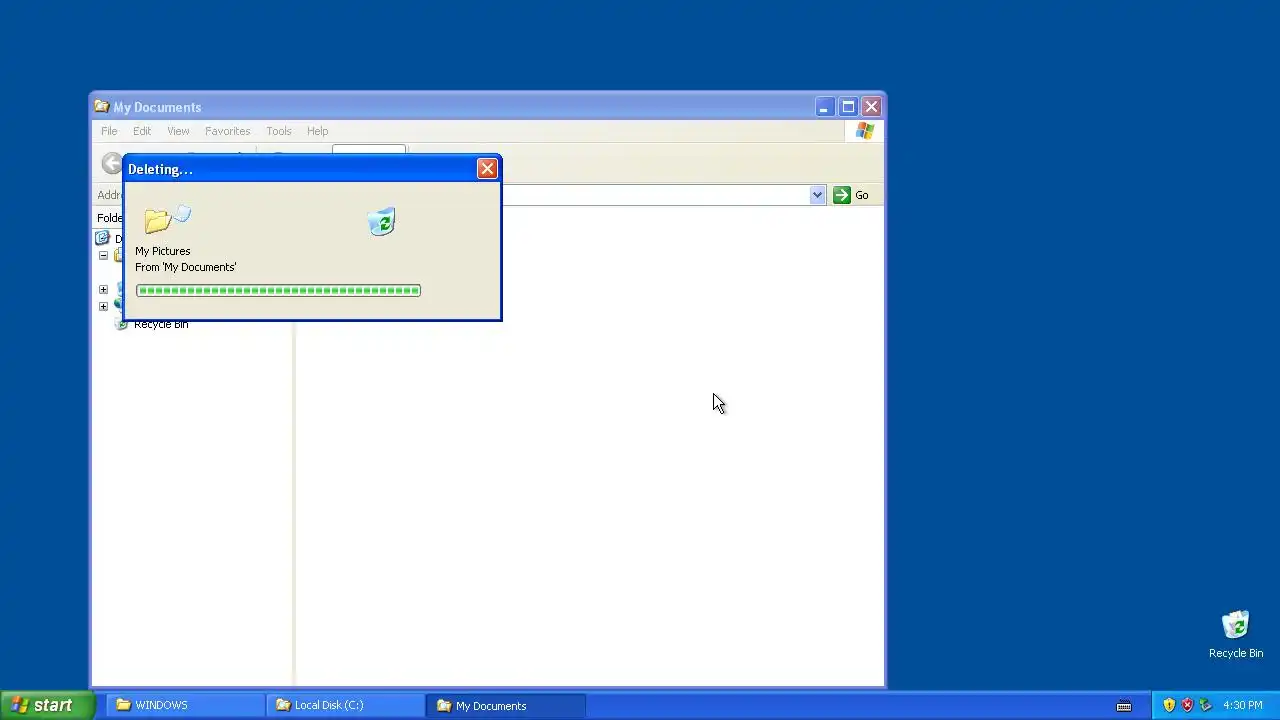Click the keyboard language bar icon in taskbar
1280x720 pixels.
coord(1124,706)
